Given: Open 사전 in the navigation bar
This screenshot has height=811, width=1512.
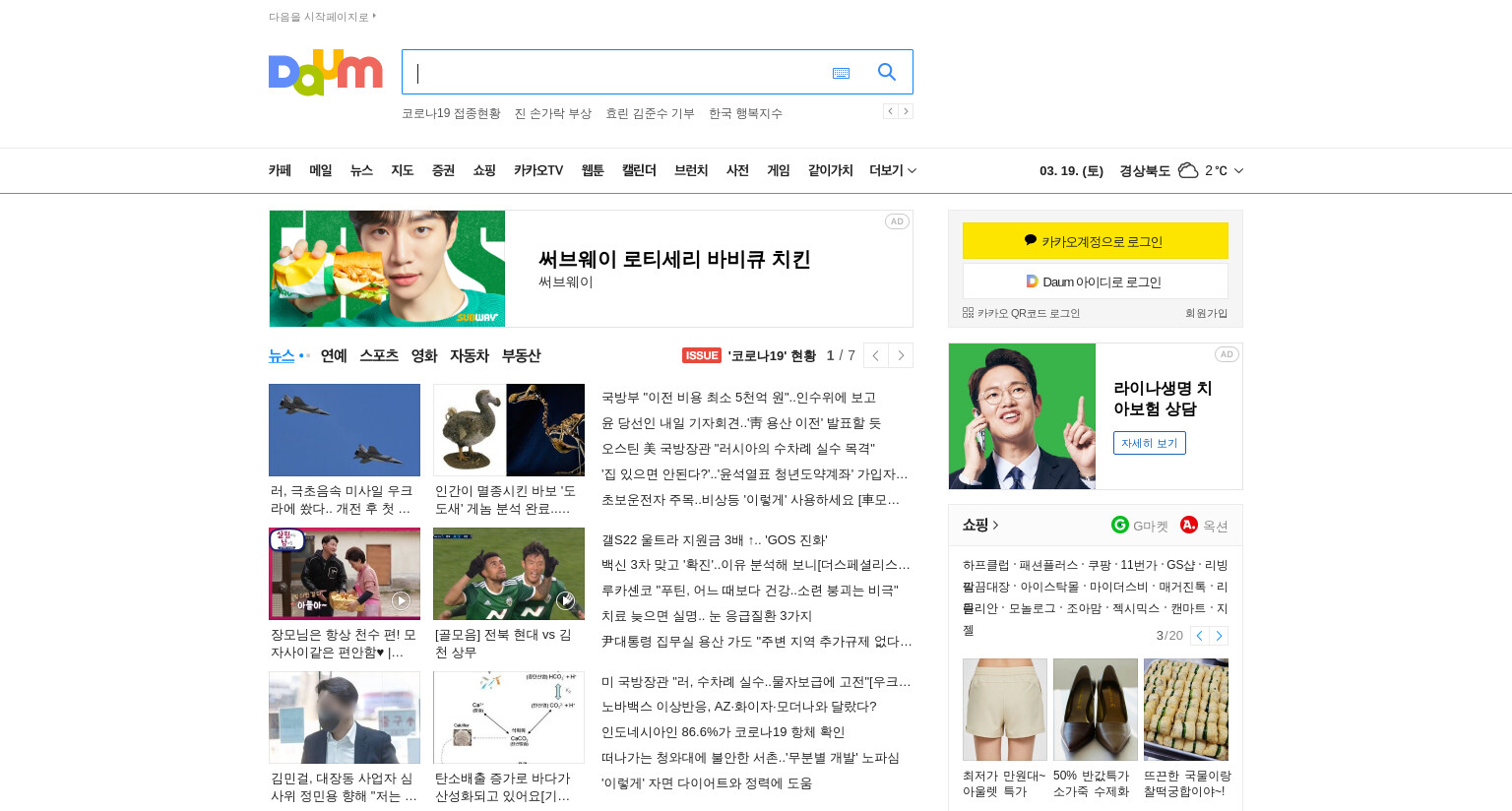Looking at the screenshot, I should point(737,170).
